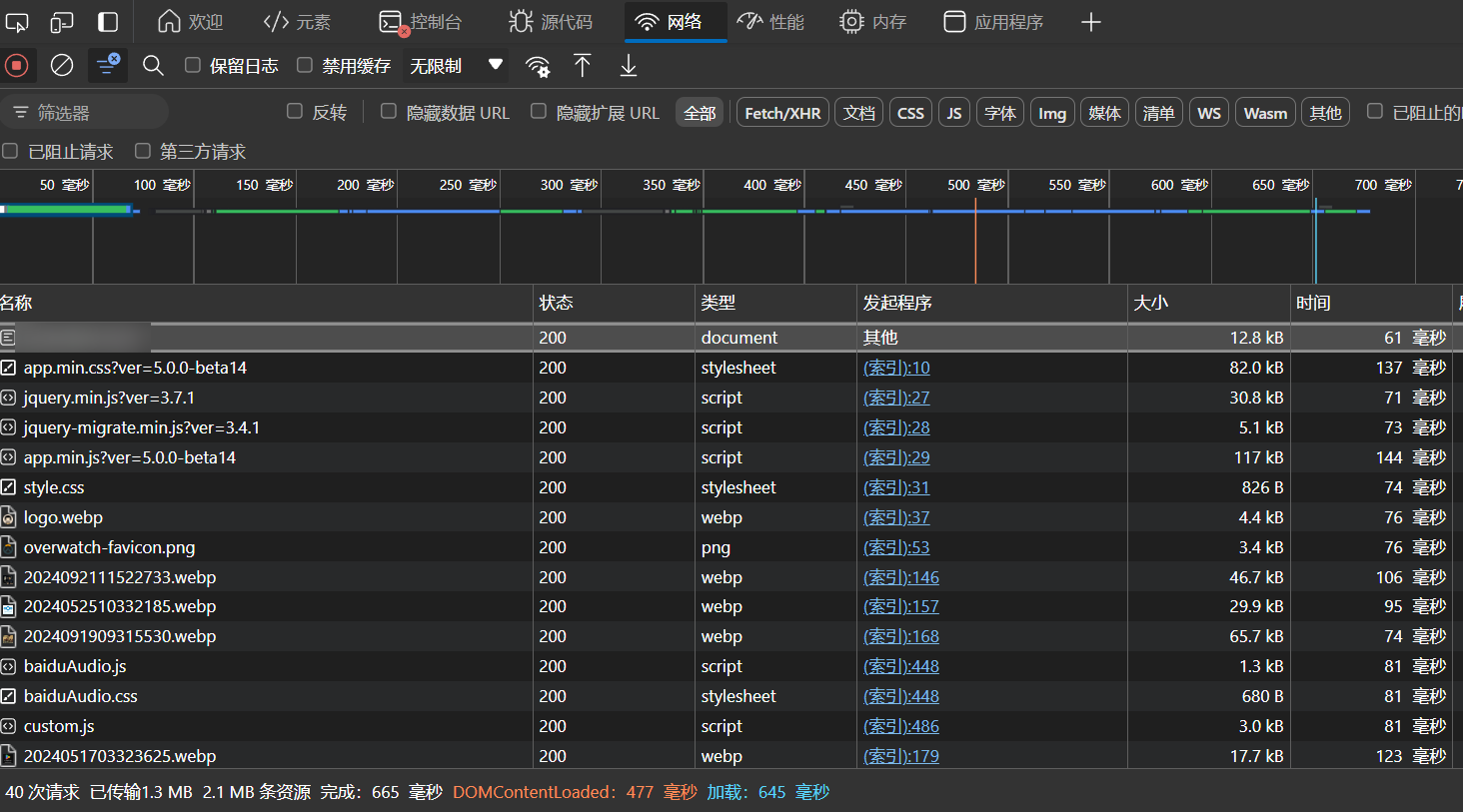Sort by the 大小 column header
Viewport: 1463px width, 812px height.
pos(1208,303)
